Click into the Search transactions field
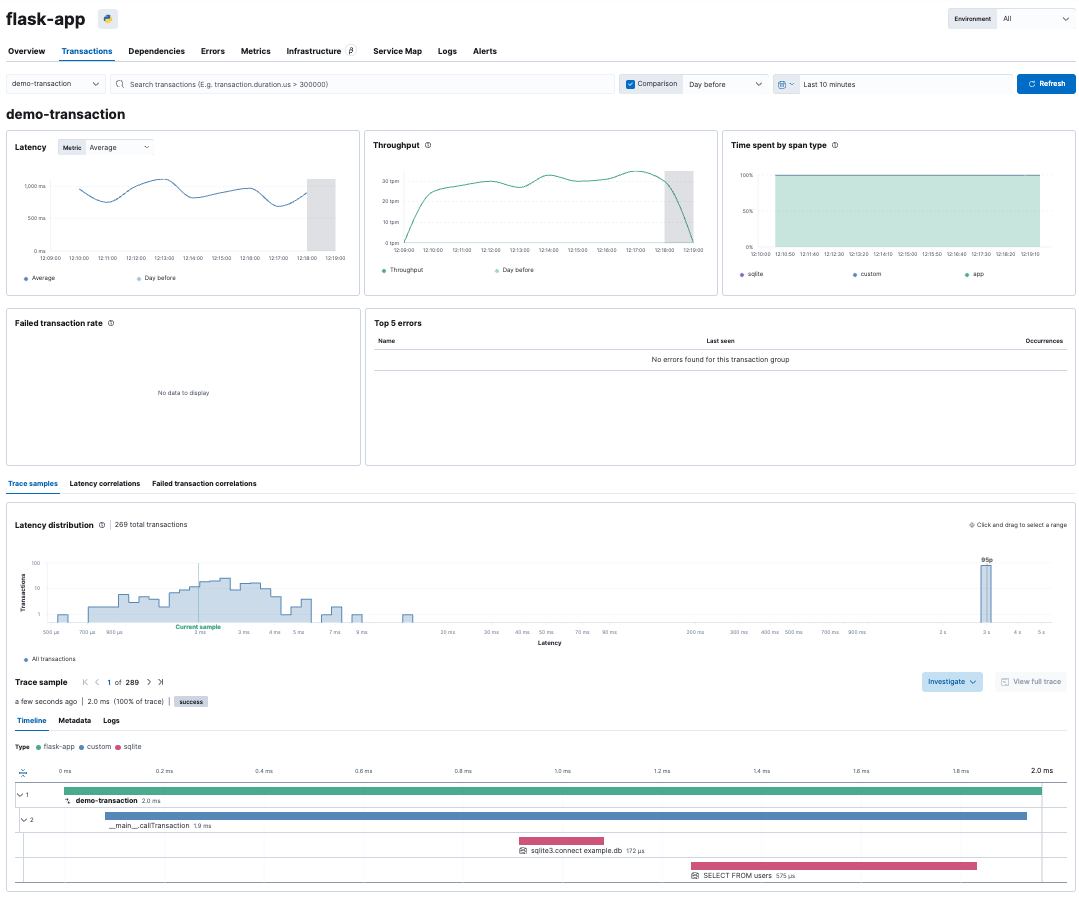Image resolution: width=1079 pixels, height=903 pixels. coord(362,84)
